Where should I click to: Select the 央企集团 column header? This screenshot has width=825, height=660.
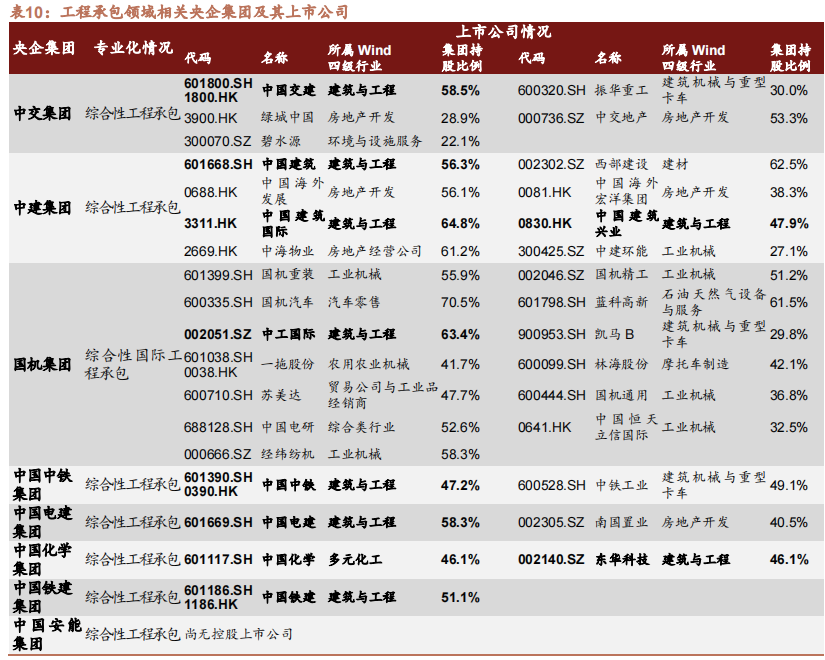coord(44,48)
